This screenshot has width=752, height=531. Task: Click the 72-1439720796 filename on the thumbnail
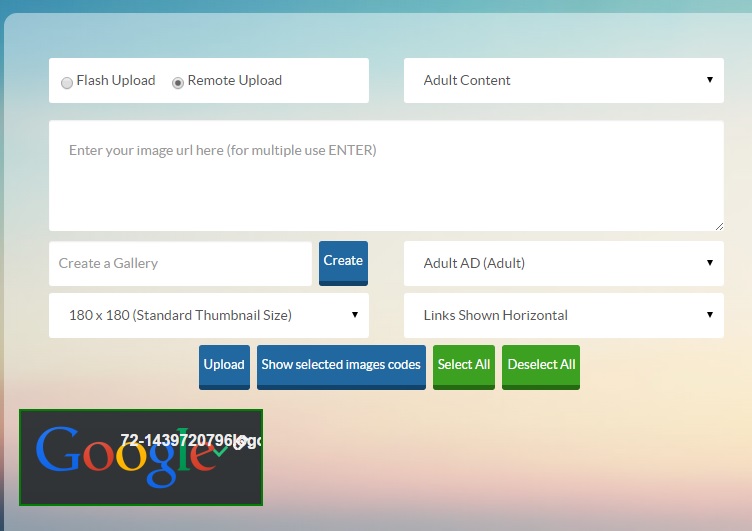175,440
